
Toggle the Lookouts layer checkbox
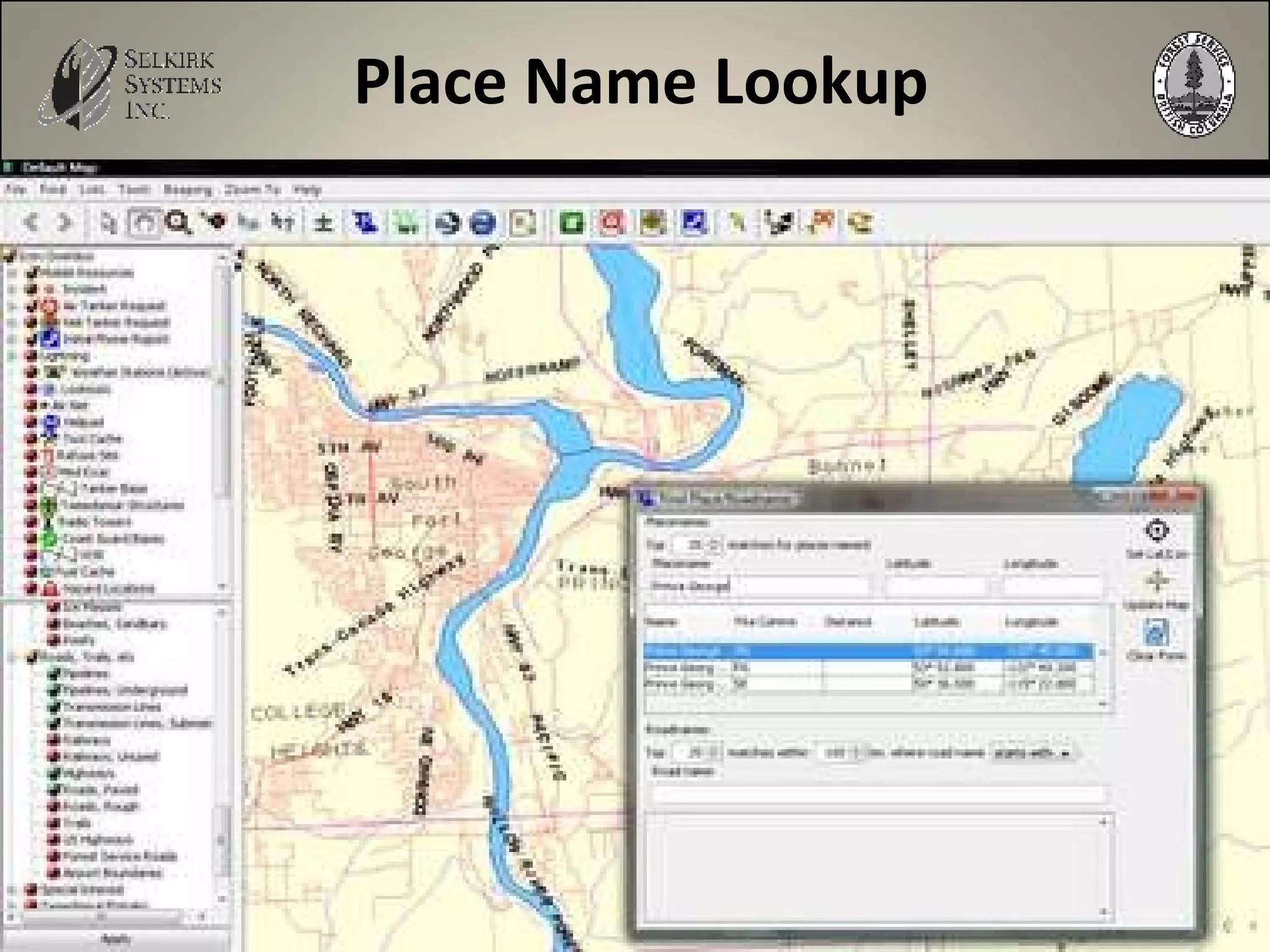pyautogui.click(x=30, y=389)
